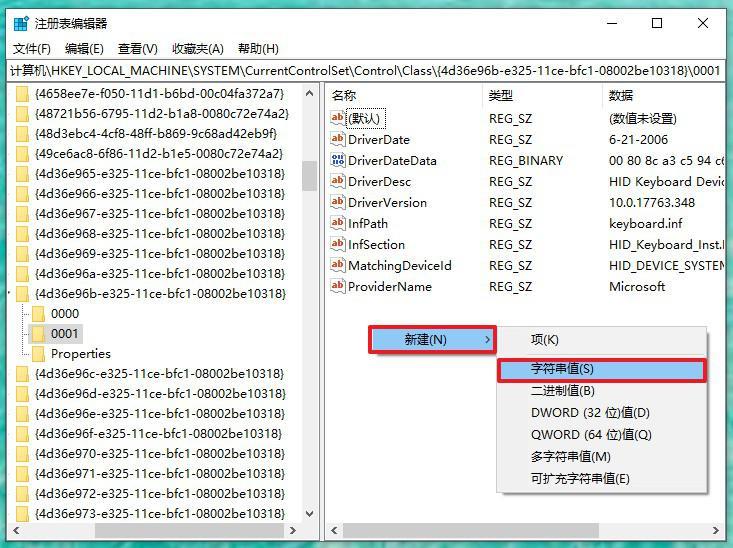Open the 新建(N) submenu arrow
Viewport: 733px width, 548px height.
487,340
